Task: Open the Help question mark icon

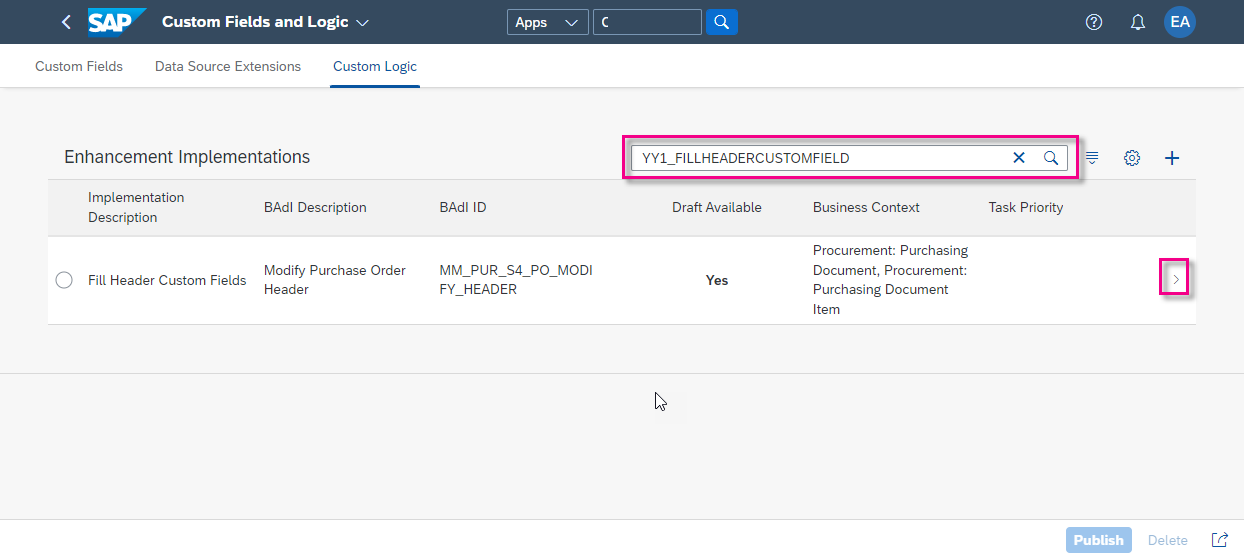Action: pyautogui.click(x=1094, y=22)
